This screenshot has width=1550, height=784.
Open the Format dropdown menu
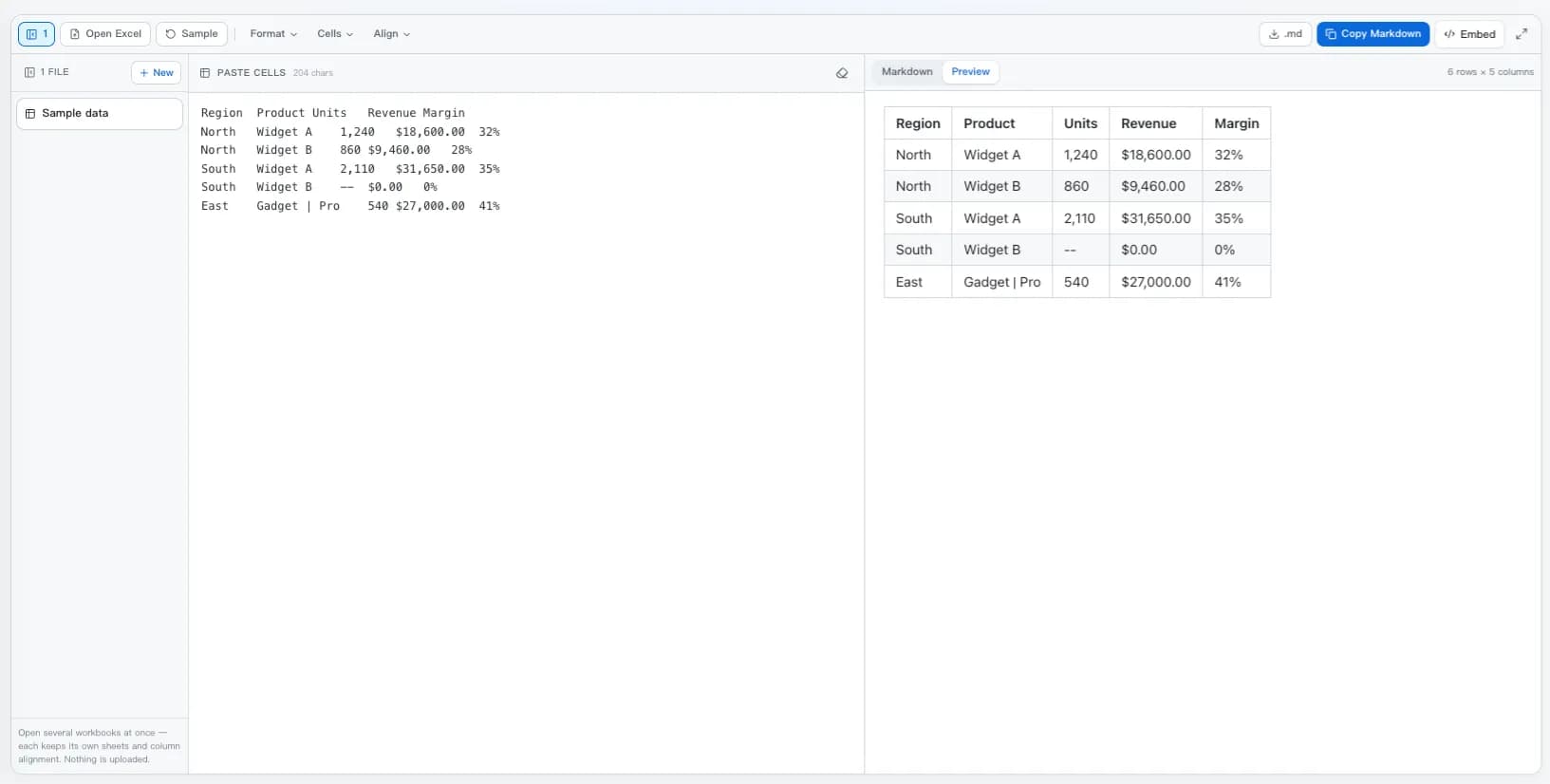[273, 34]
